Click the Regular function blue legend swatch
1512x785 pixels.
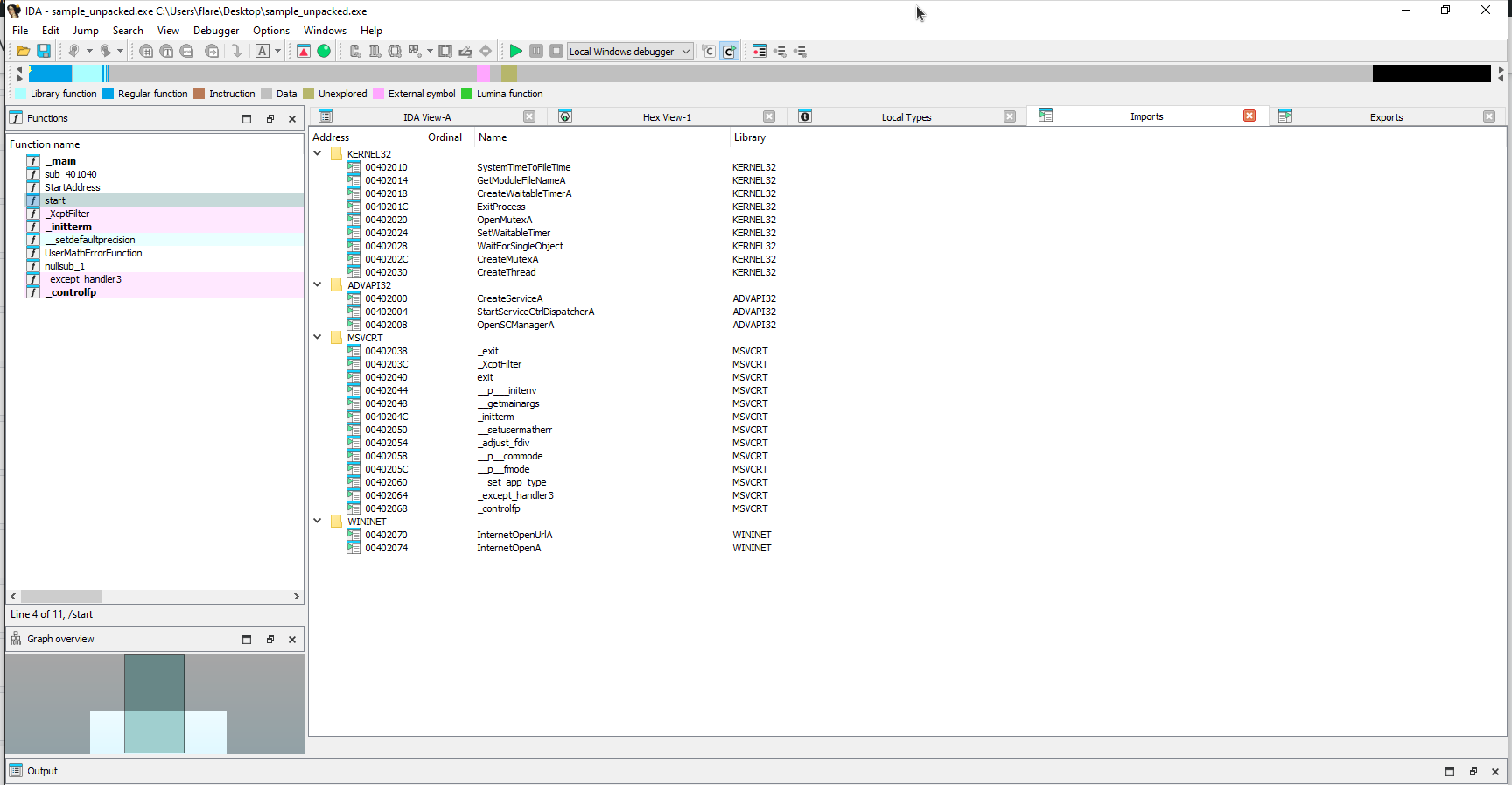click(x=108, y=94)
